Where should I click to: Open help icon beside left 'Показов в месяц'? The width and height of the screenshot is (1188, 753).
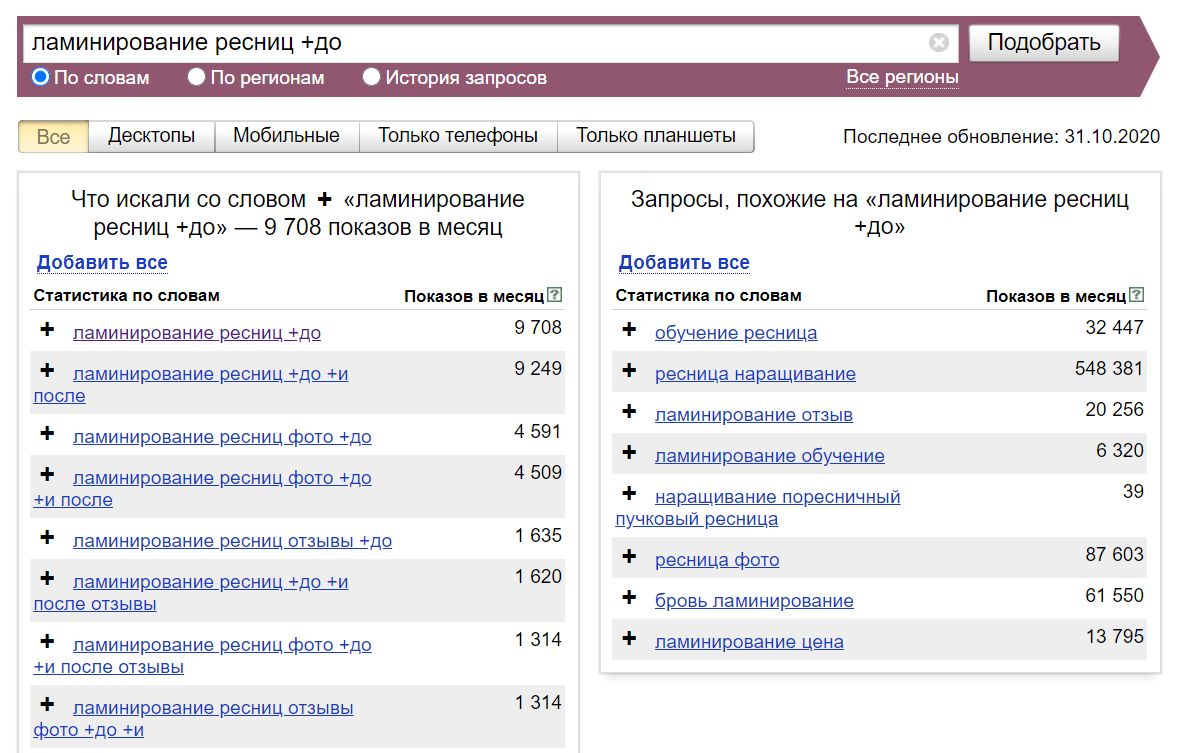[x=555, y=295]
